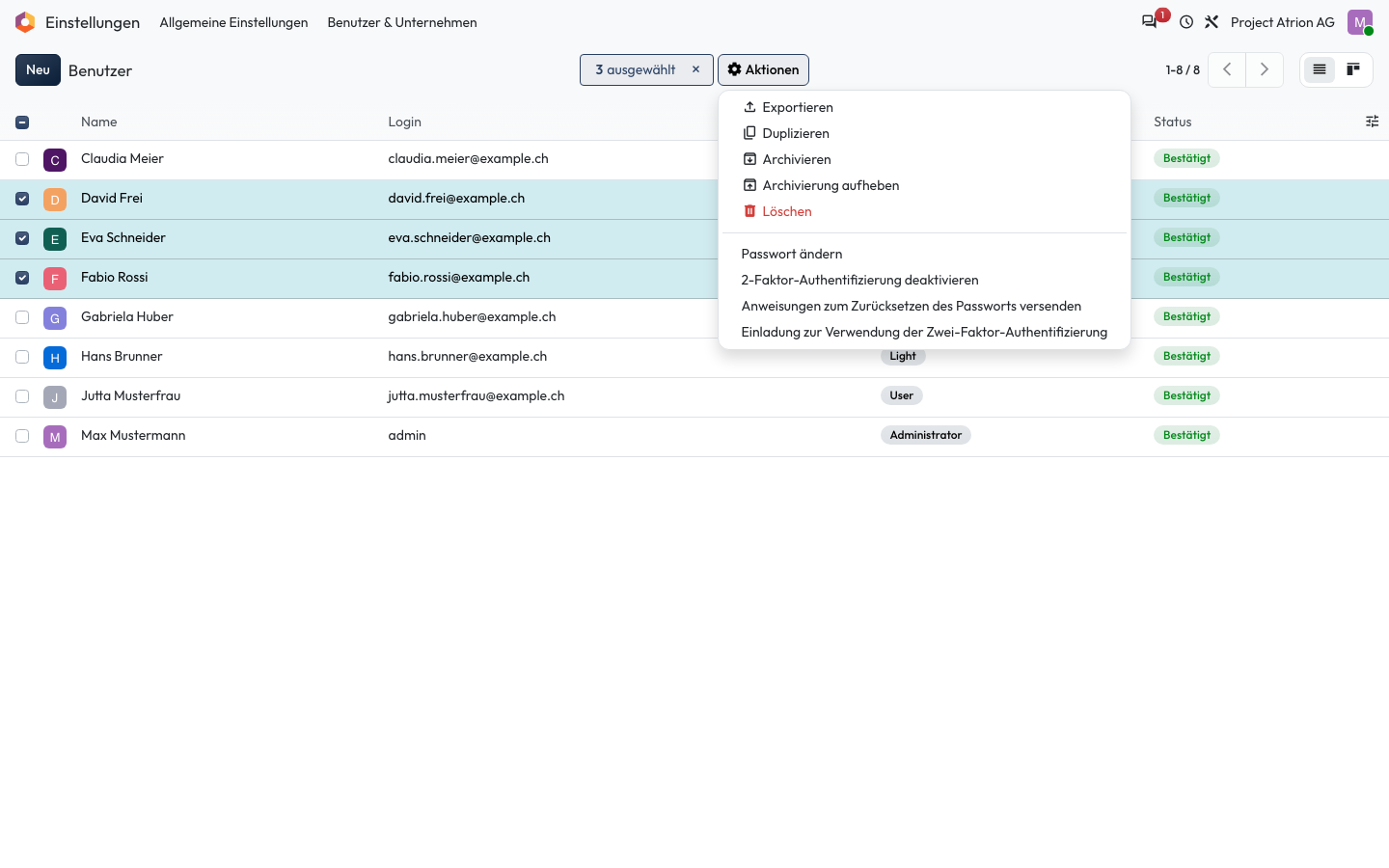This screenshot has height=868, width=1389.
Task: Click Eva Schneider's avatar
Action: click(x=55, y=239)
